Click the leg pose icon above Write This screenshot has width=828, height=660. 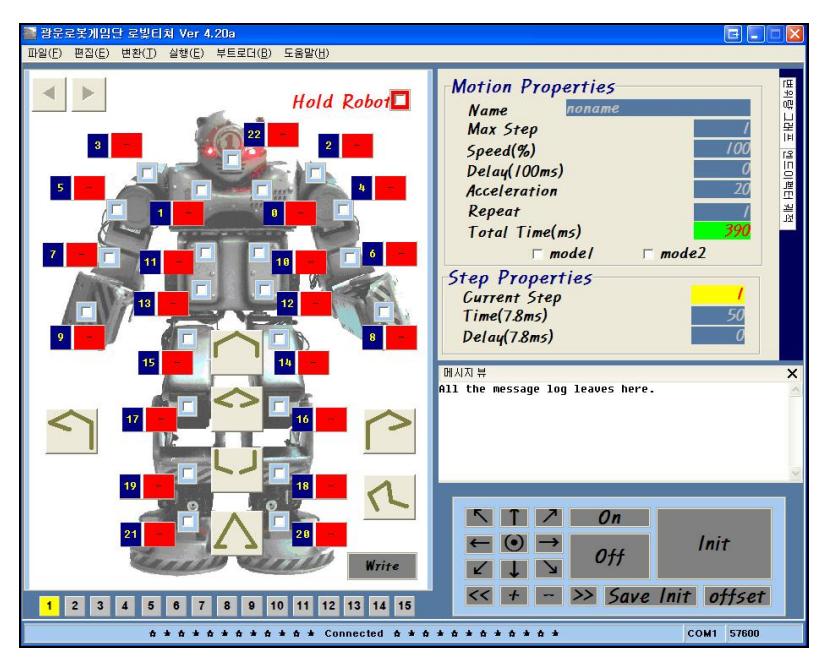coord(390,497)
